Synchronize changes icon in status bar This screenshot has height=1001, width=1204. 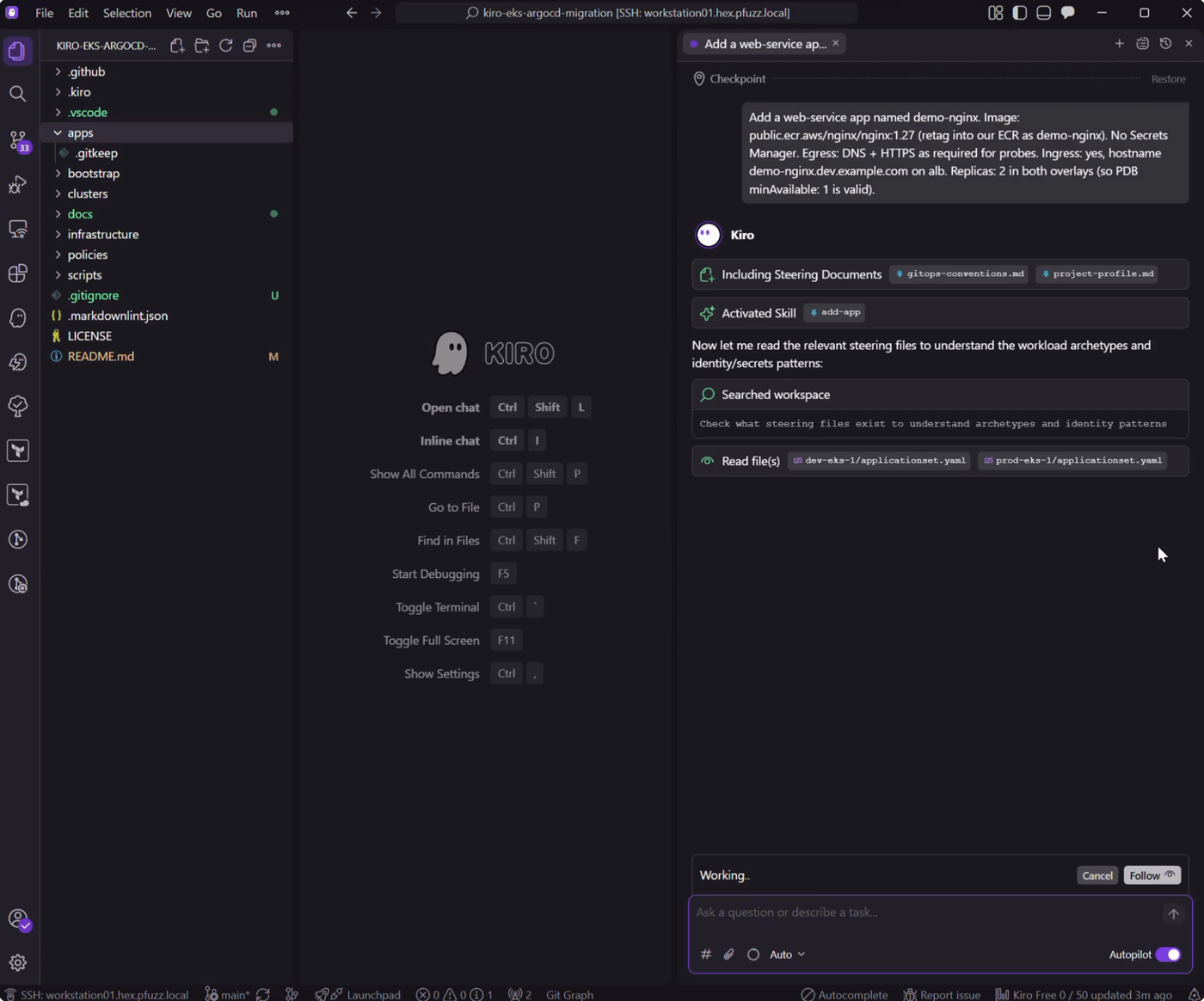tap(263, 994)
